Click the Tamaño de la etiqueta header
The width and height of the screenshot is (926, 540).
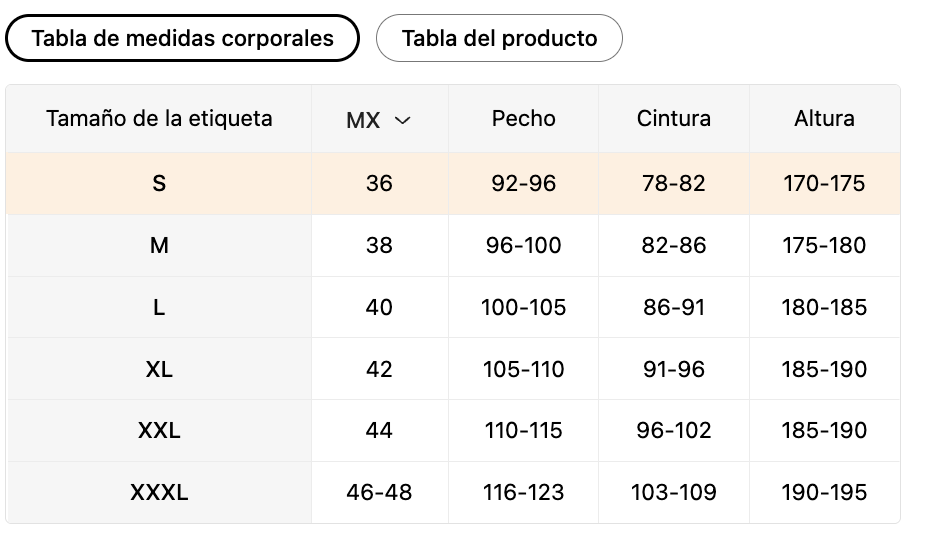[159, 119]
